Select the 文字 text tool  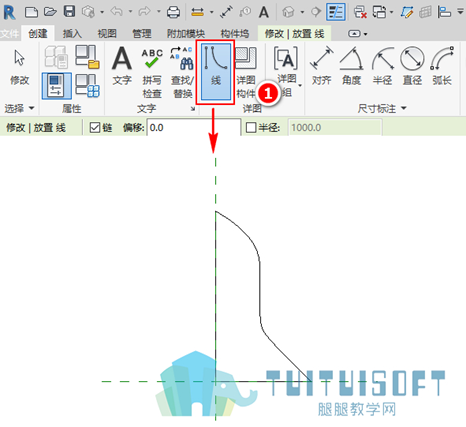122,66
